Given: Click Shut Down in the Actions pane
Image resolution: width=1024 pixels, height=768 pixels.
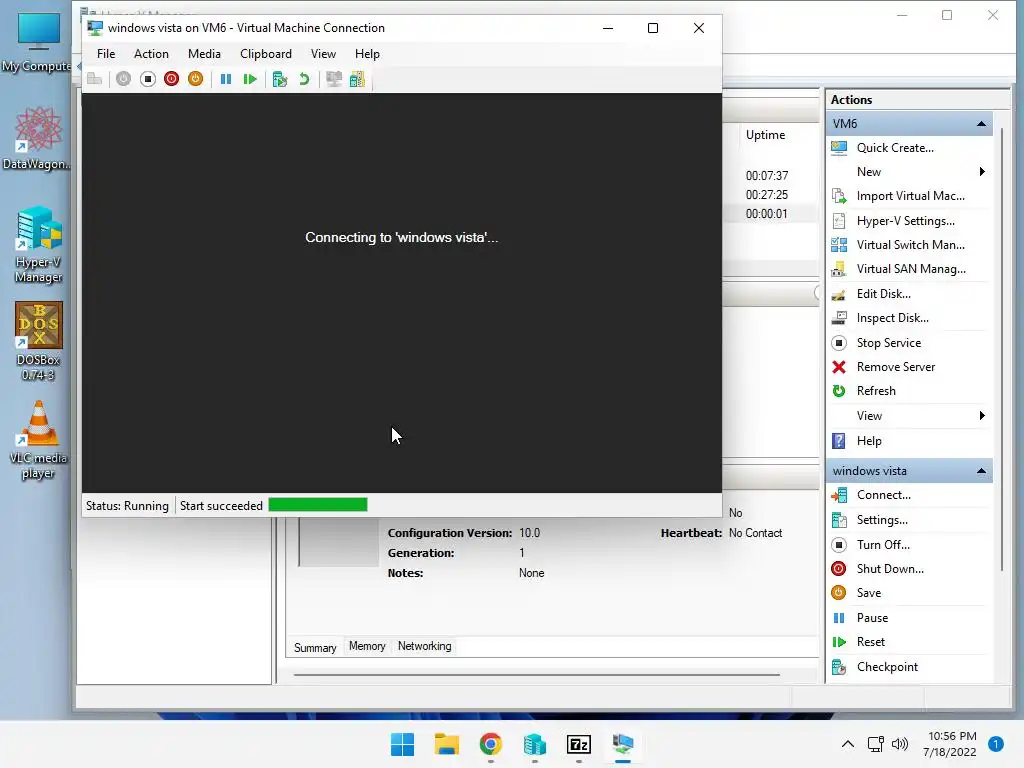Looking at the screenshot, I should 890,569.
